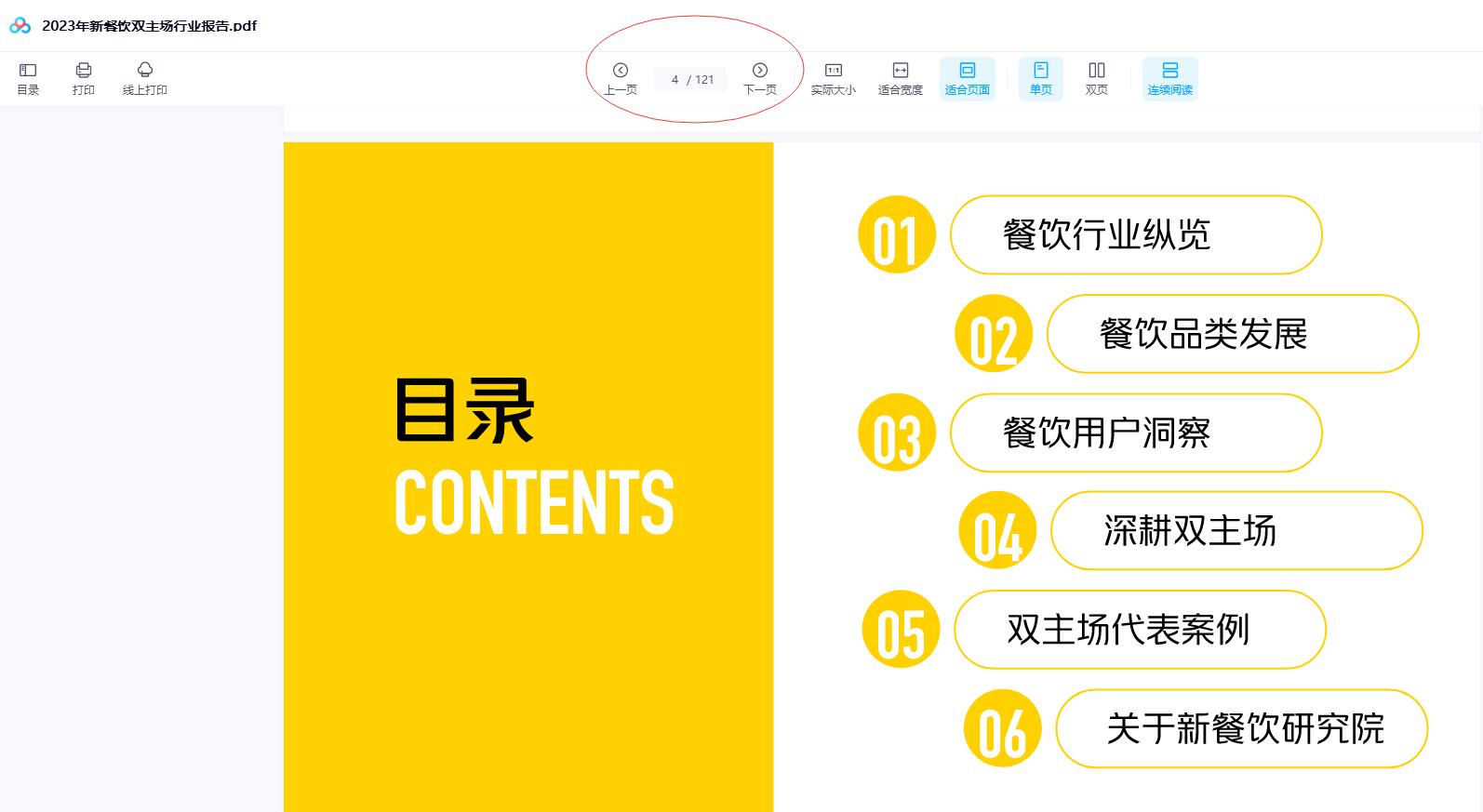Set zoom to 实际大小 actual size
Viewport: 1483px width, 812px height.
[833, 79]
